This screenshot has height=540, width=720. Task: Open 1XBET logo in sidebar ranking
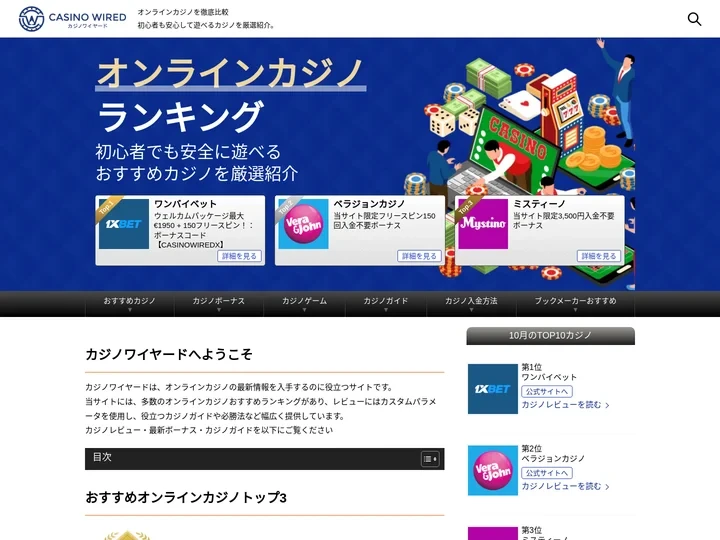[492, 389]
